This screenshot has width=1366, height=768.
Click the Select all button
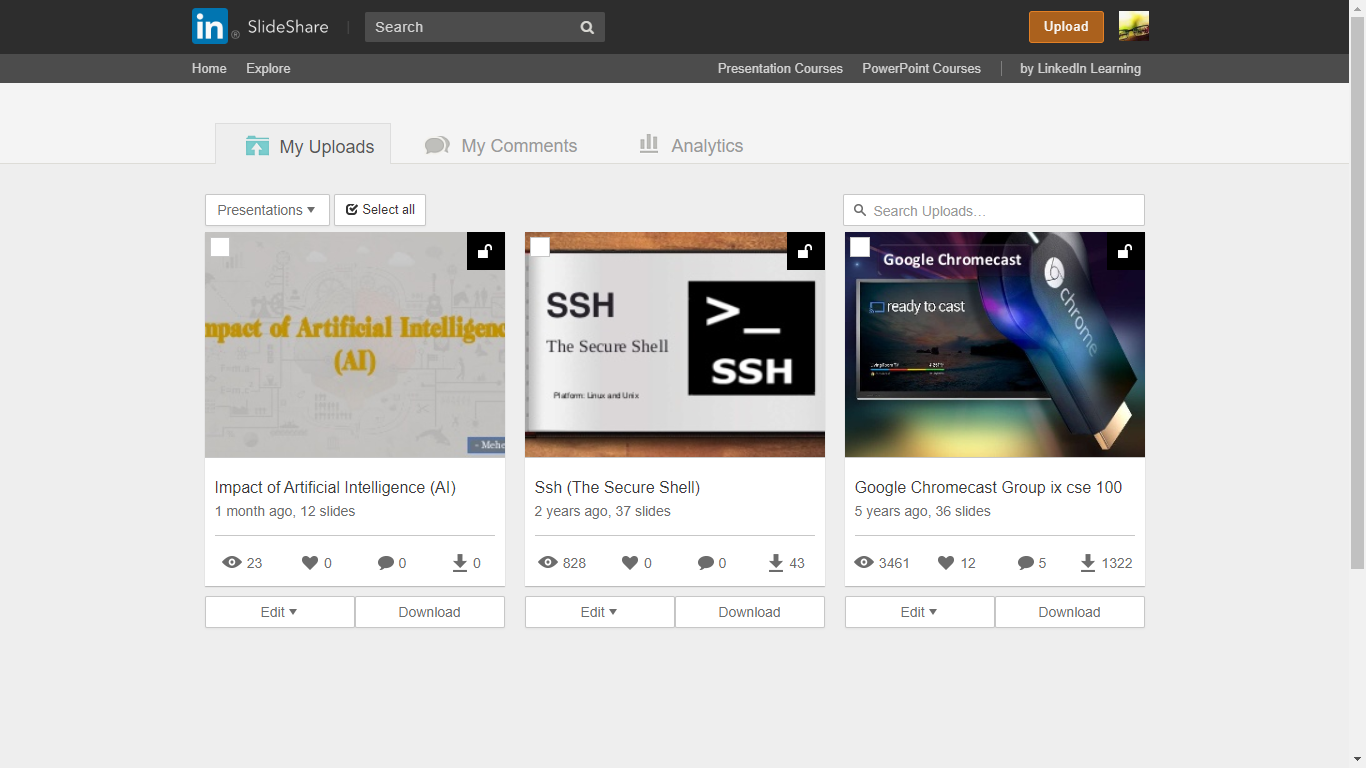[380, 210]
